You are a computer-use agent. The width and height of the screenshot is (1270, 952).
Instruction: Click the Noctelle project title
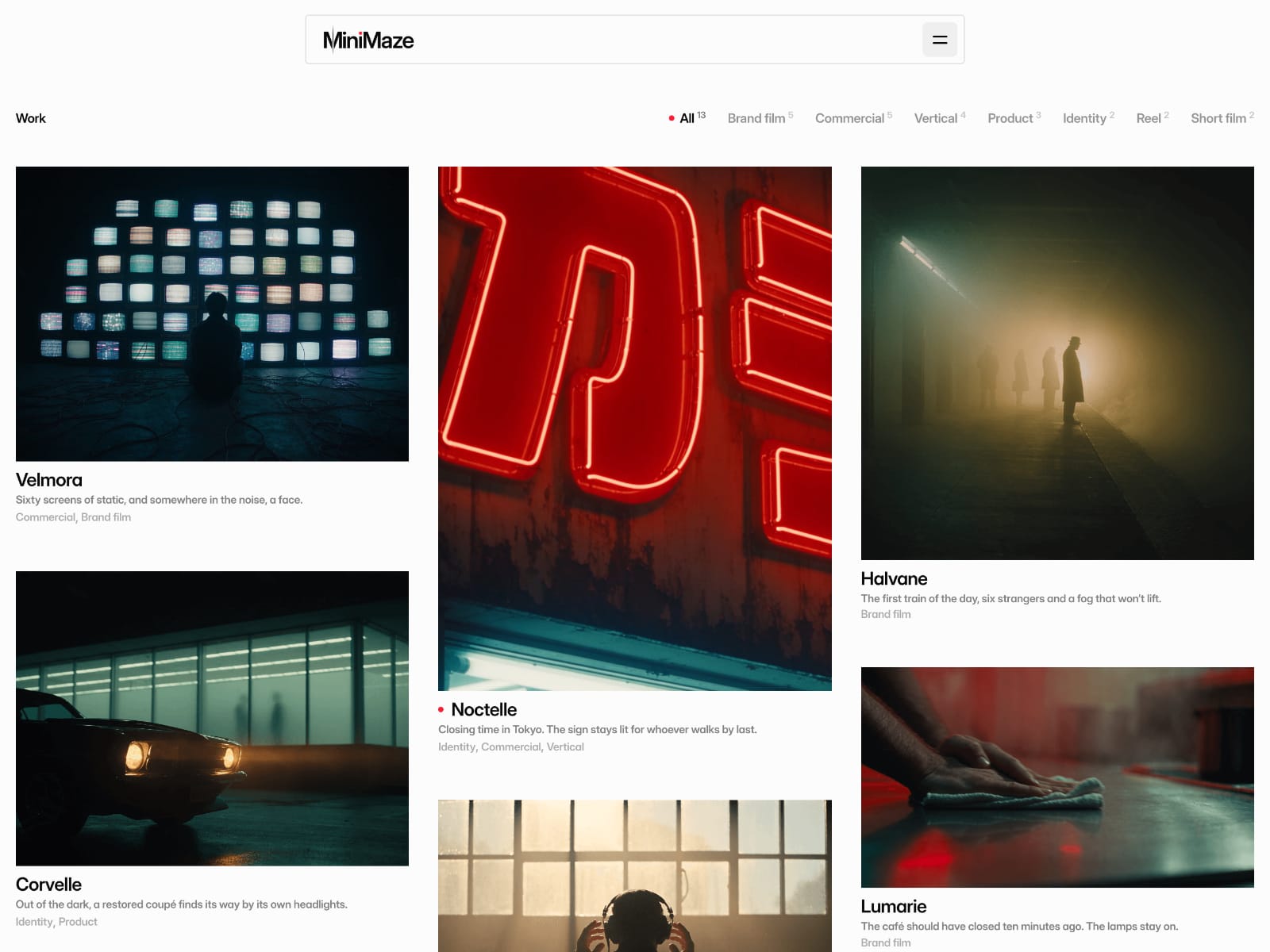point(484,710)
